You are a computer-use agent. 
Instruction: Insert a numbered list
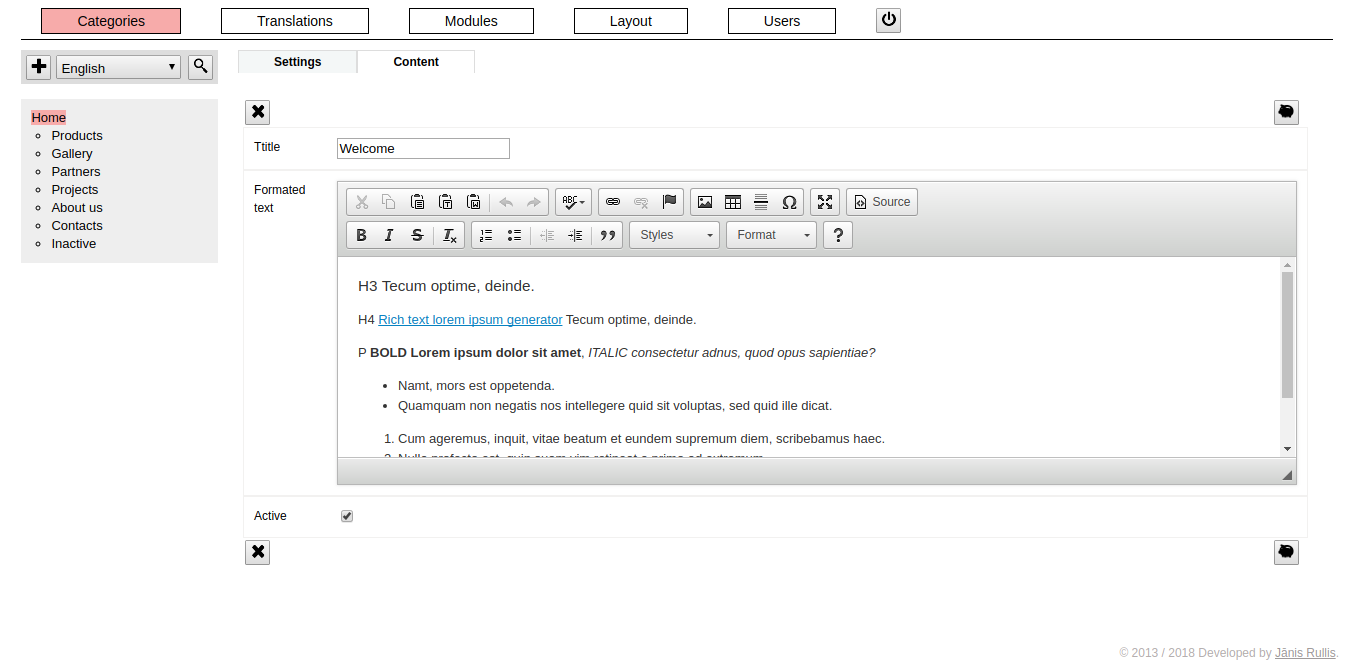pos(486,235)
